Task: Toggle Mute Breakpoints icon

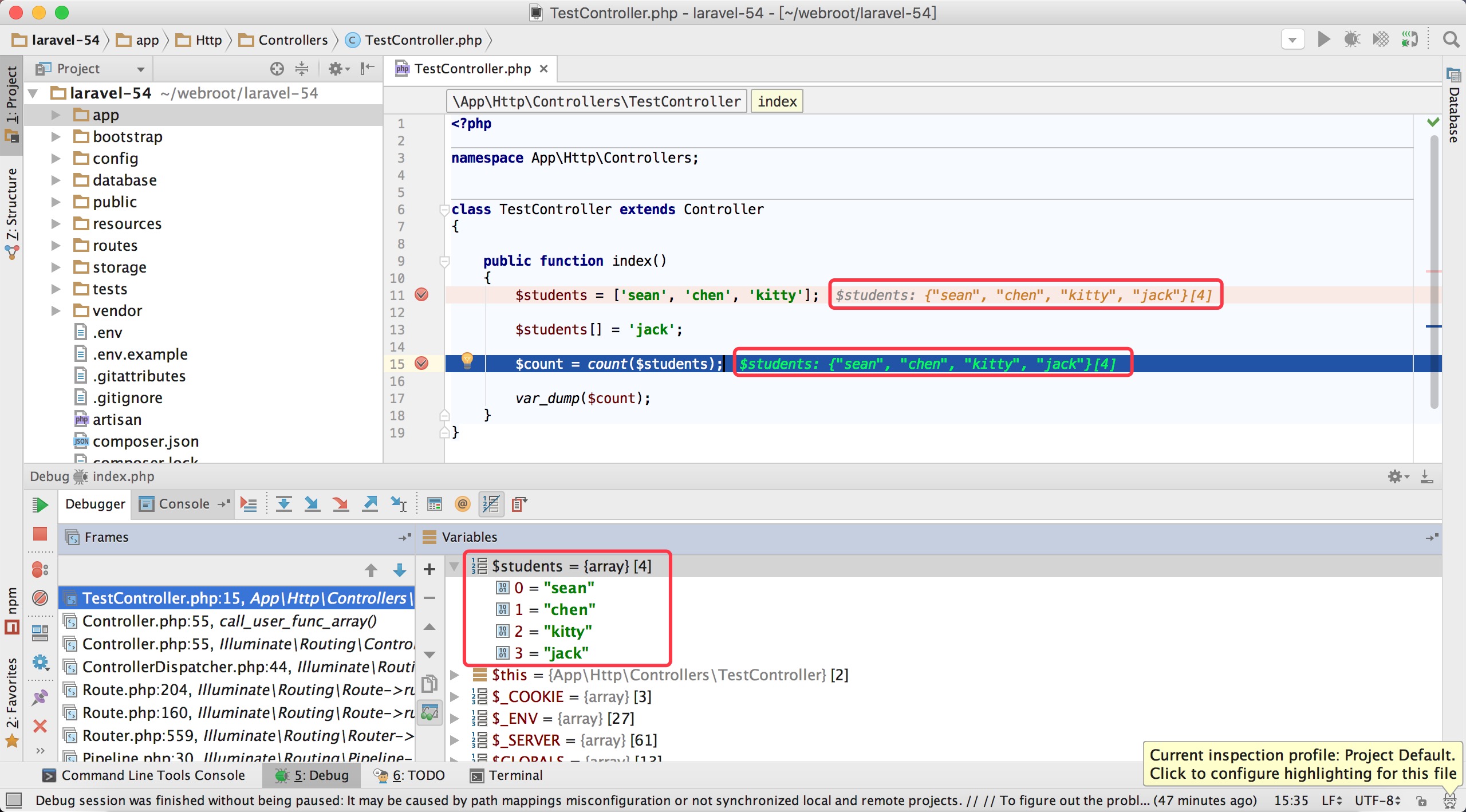Action: click(x=40, y=598)
